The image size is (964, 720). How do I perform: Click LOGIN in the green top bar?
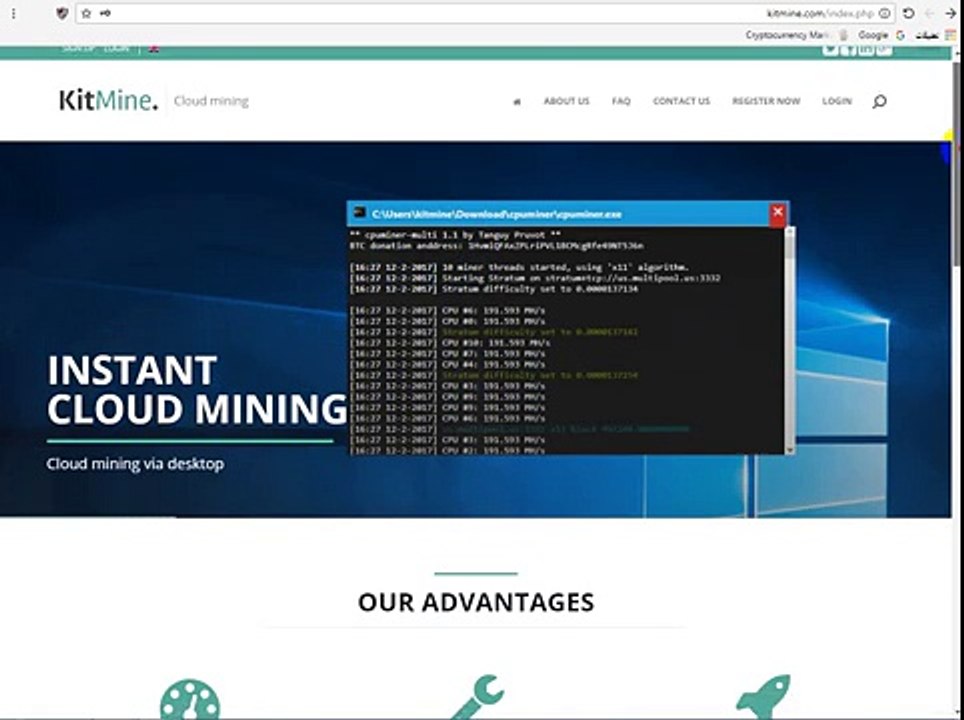point(116,49)
